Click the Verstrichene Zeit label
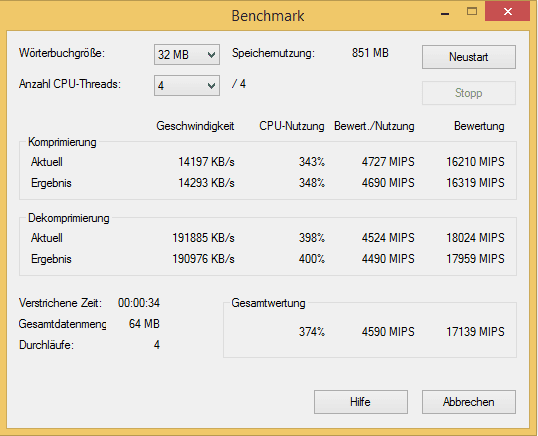 click(60, 303)
